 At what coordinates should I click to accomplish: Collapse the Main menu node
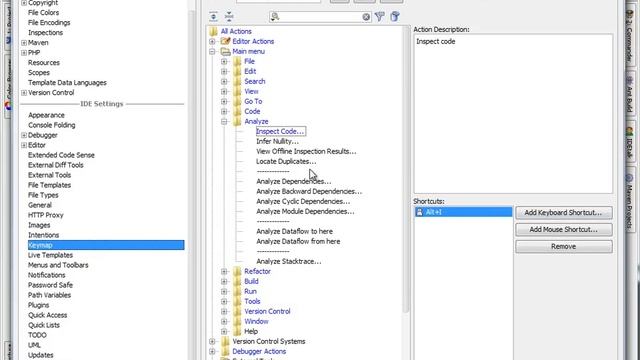(x=212, y=51)
